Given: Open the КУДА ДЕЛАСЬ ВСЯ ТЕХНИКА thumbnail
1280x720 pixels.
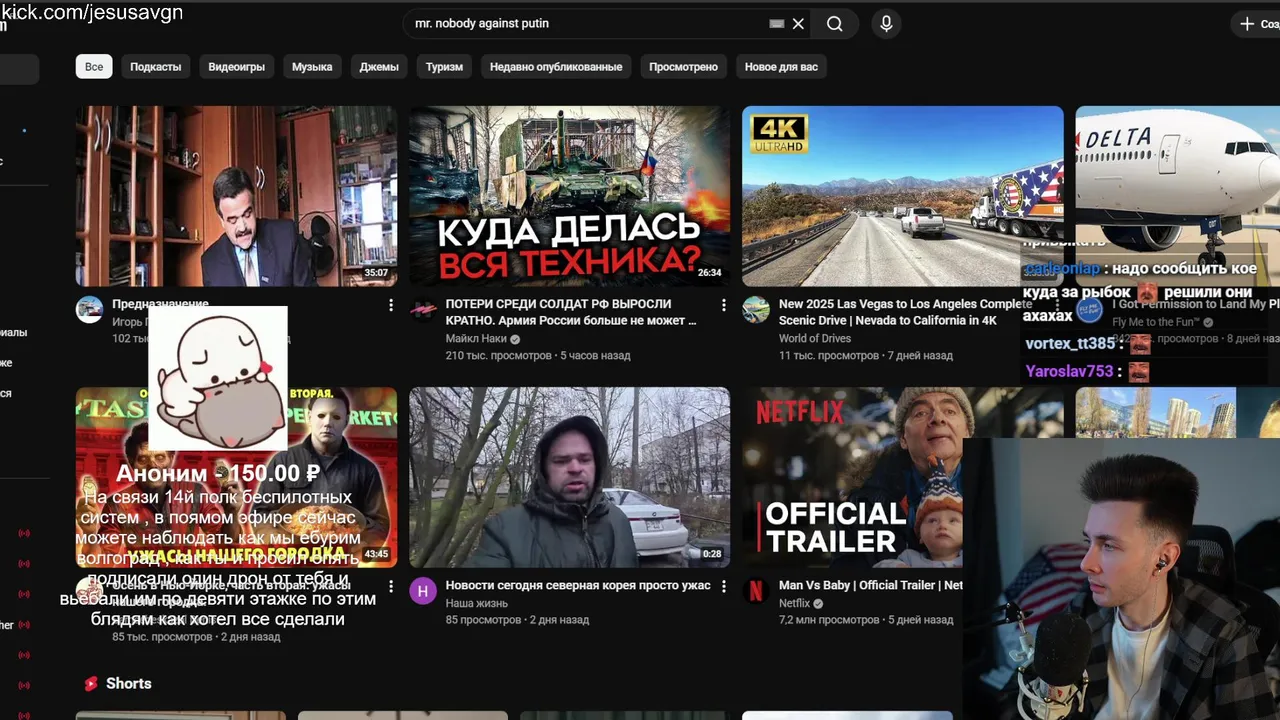Looking at the screenshot, I should click(x=569, y=196).
